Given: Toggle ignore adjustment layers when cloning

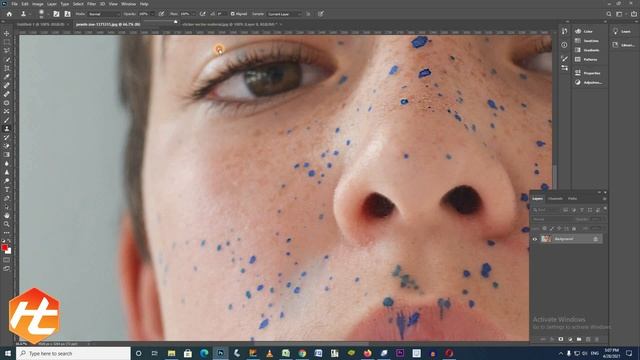Looking at the screenshot, I should (308, 14).
